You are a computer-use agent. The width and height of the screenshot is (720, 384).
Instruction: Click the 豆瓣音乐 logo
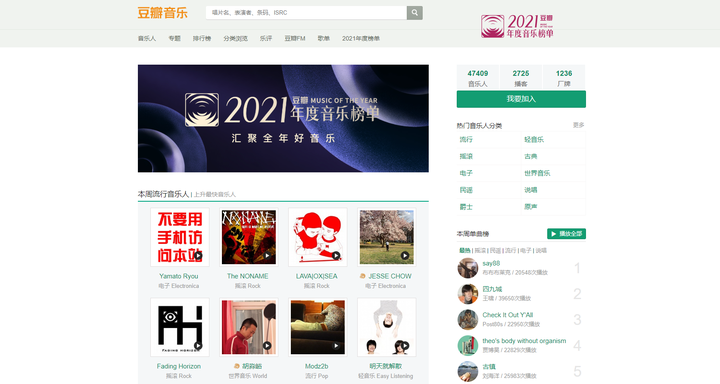tap(163, 12)
